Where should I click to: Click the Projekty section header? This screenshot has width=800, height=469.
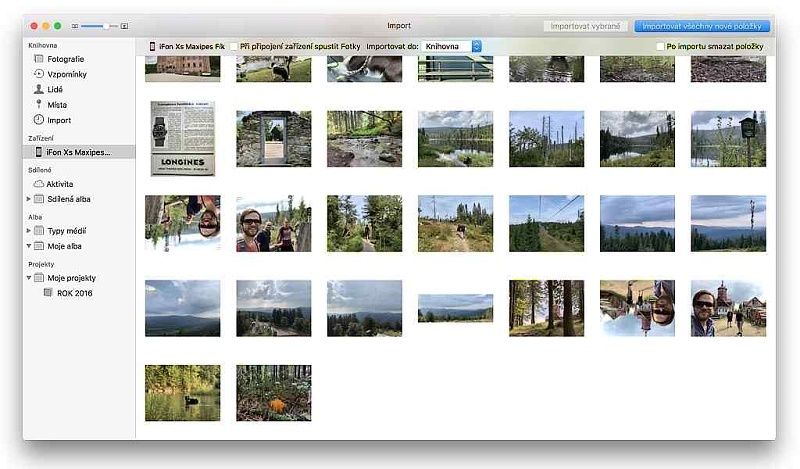[x=41, y=264]
